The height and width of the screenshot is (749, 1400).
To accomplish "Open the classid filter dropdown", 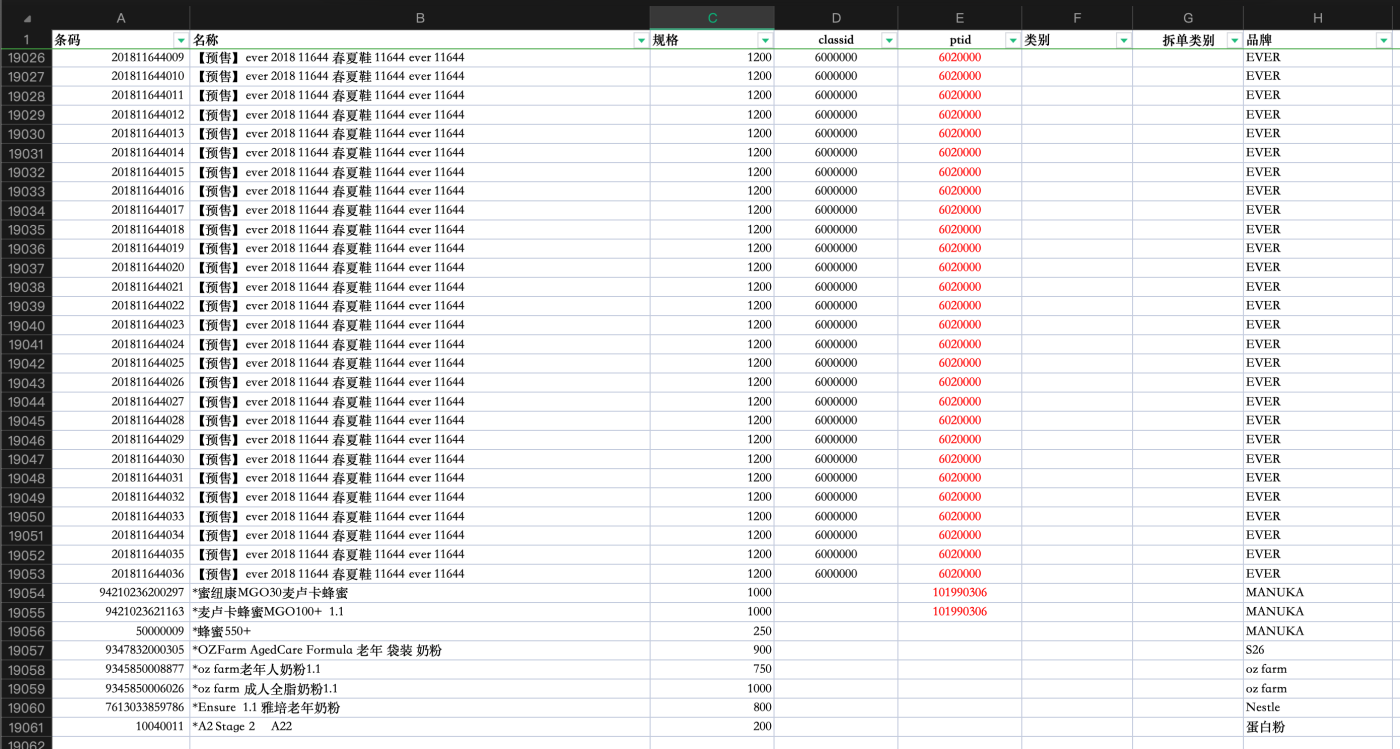I will (888, 40).
